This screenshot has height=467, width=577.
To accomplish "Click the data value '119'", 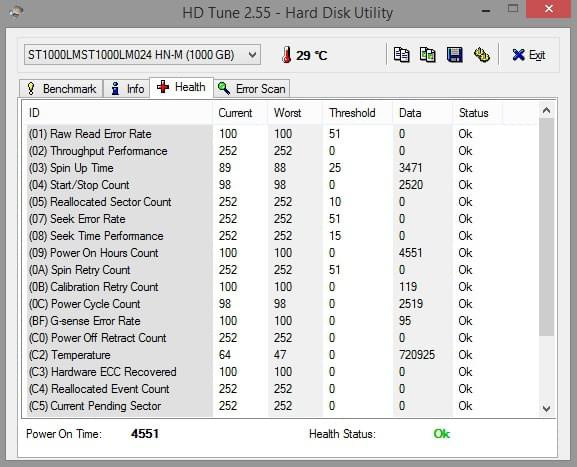I will (408, 287).
